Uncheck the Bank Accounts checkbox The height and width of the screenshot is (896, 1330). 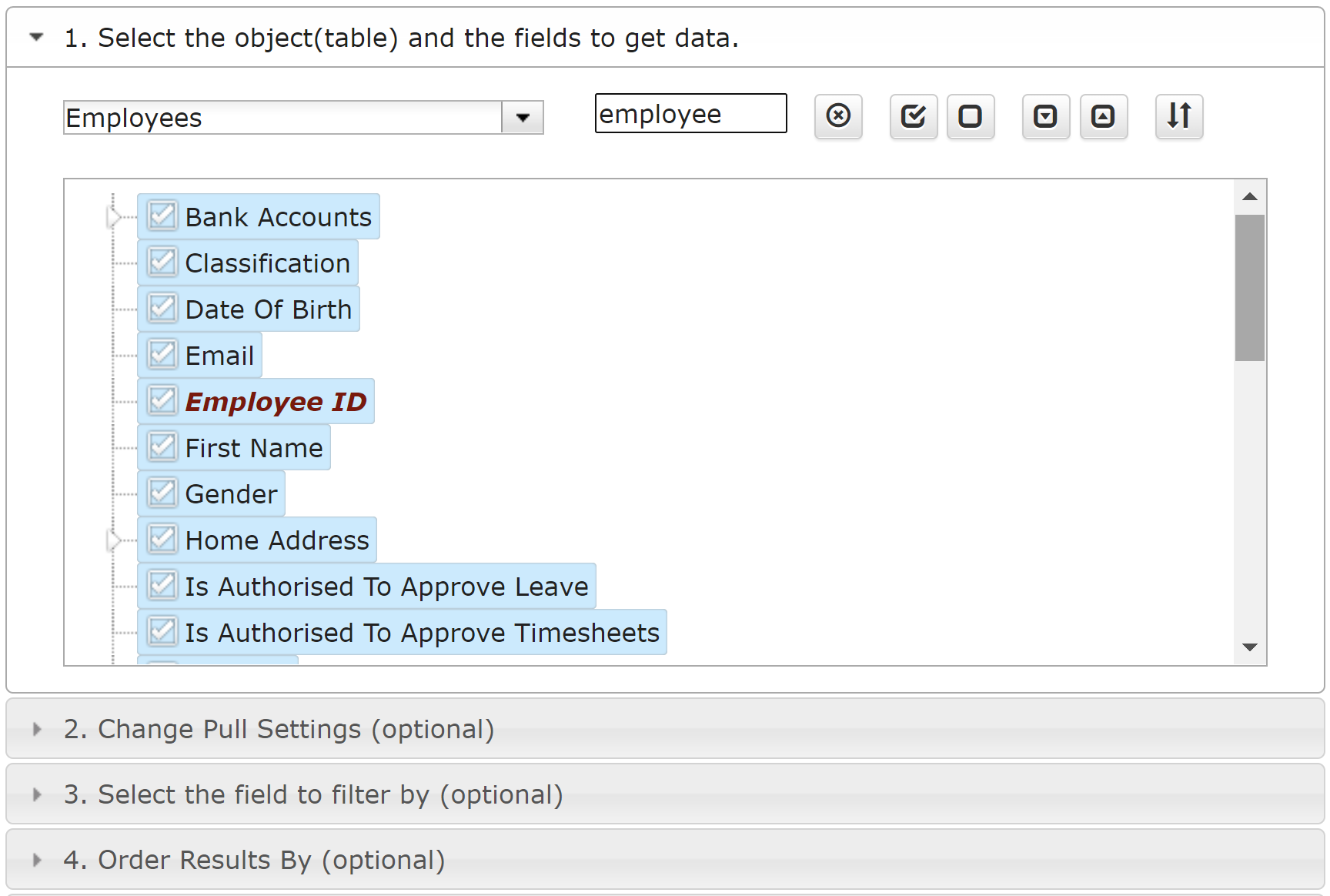point(162,216)
